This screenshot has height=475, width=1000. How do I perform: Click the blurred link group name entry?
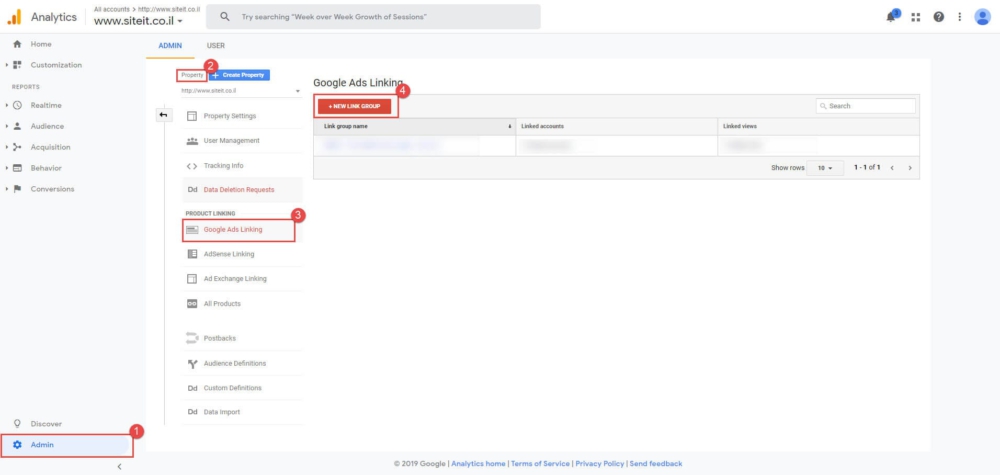tap(383, 145)
